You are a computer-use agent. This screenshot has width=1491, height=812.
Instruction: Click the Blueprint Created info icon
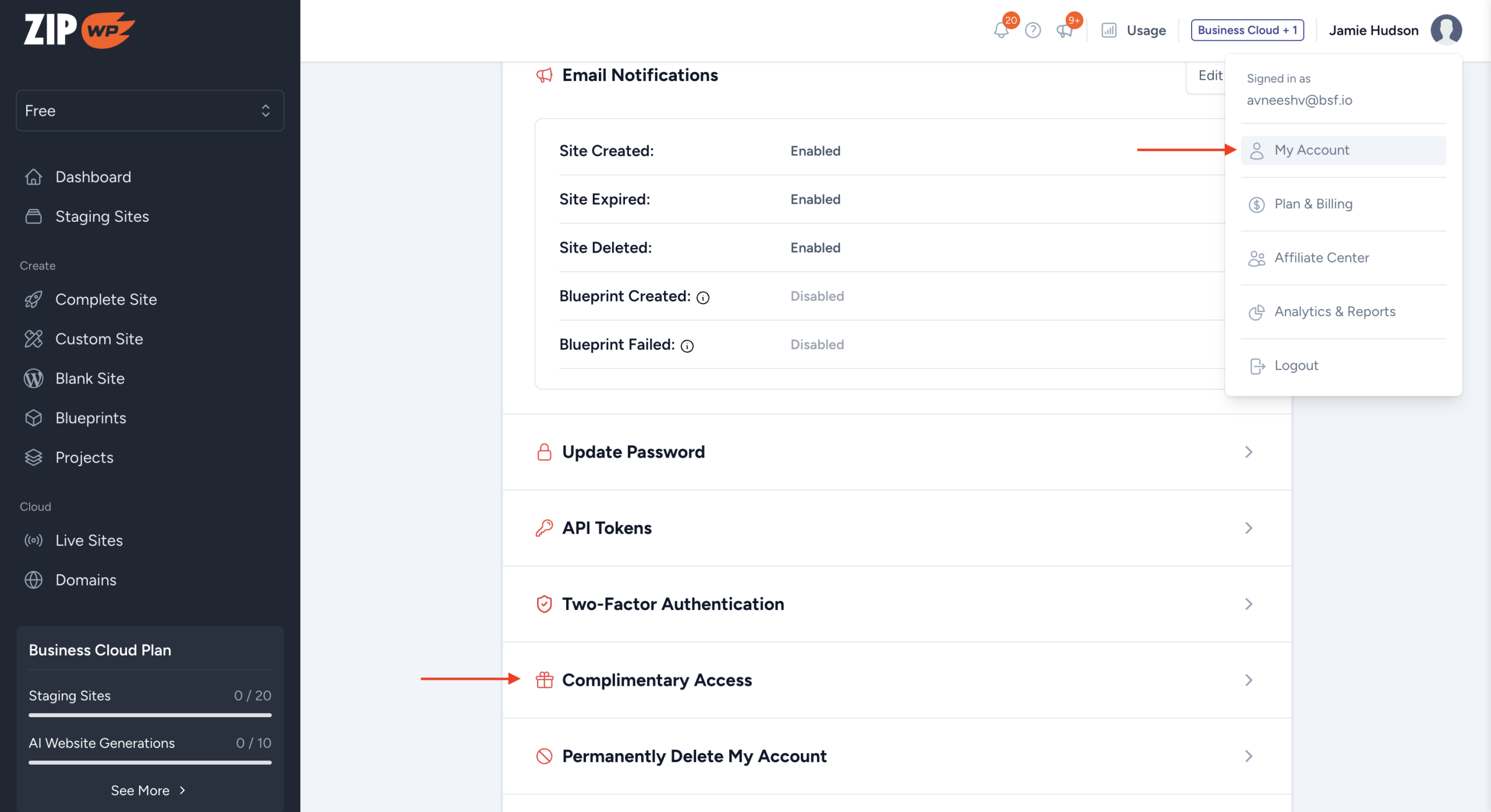[703, 297]
